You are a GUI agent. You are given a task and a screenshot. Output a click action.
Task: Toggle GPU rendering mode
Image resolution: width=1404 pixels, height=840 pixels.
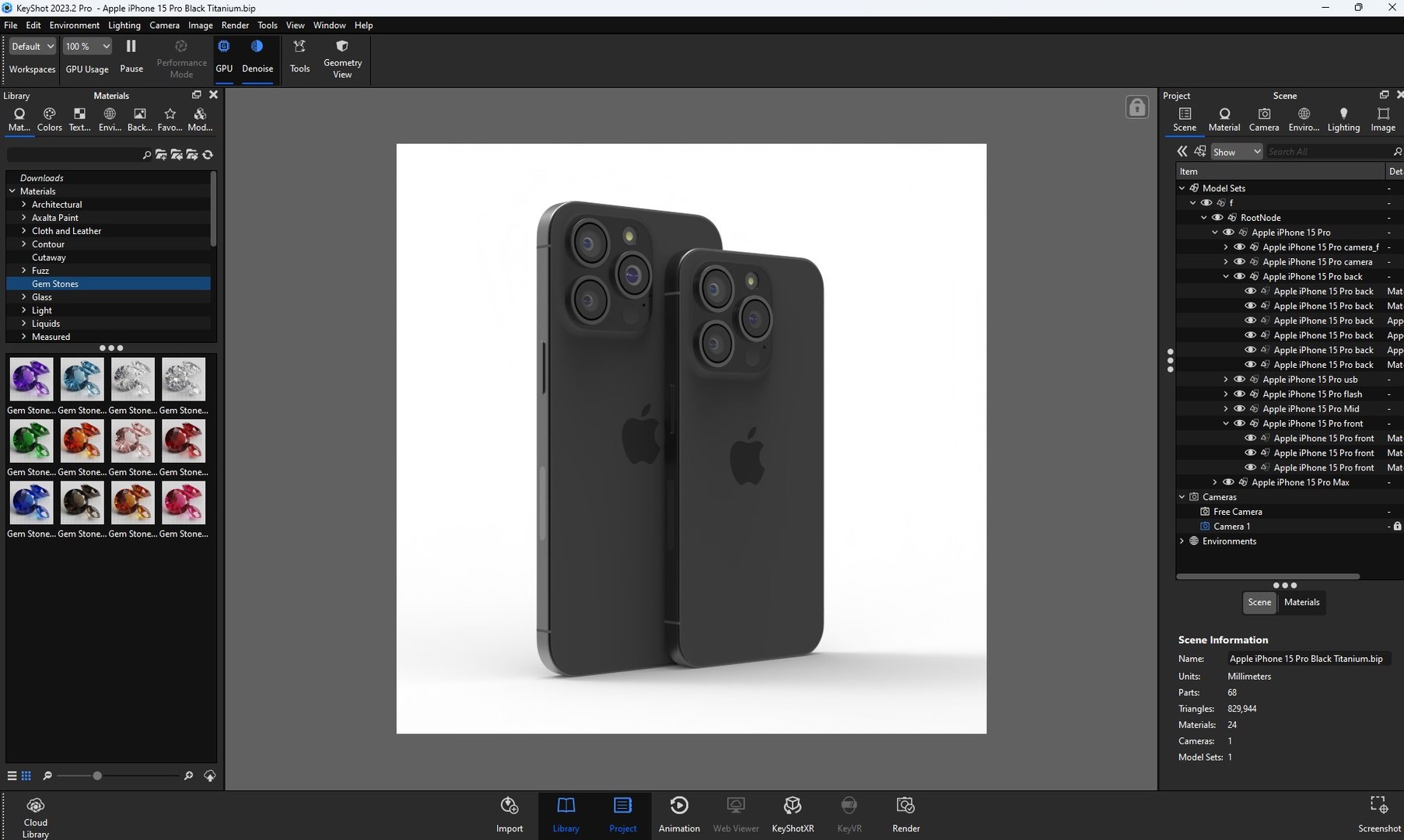224,57
